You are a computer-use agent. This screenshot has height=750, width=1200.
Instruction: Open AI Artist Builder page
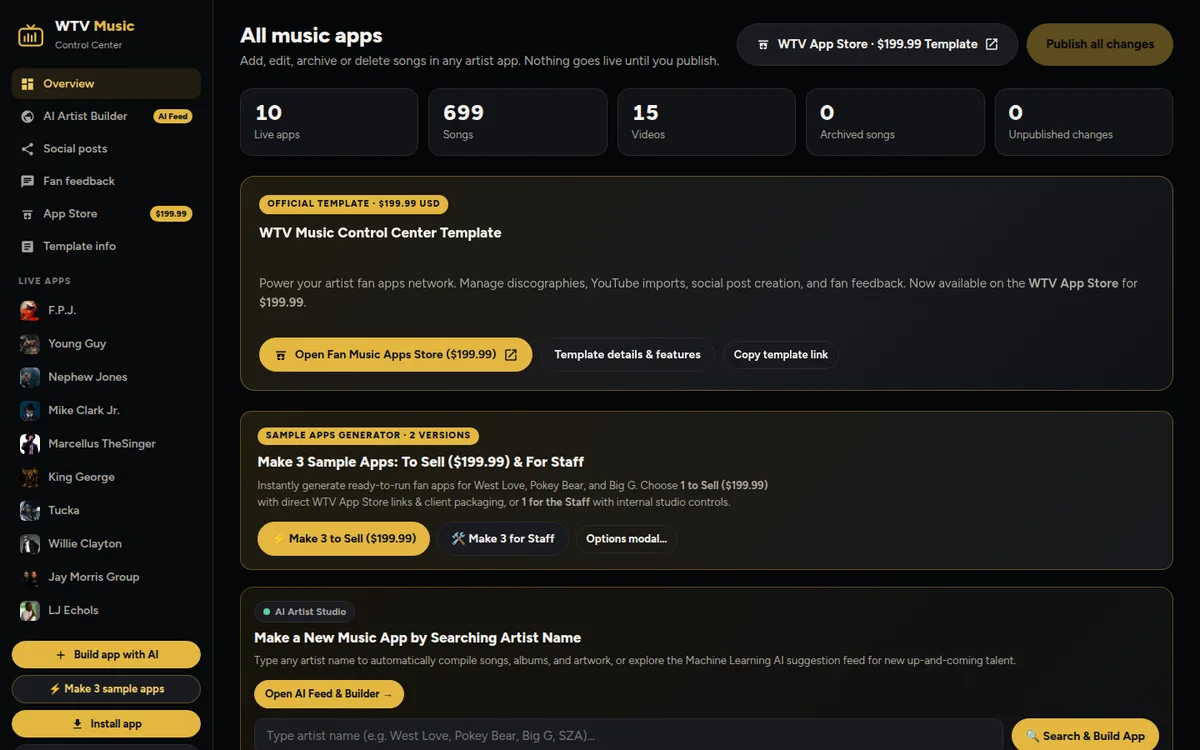(x=106, y=116)
